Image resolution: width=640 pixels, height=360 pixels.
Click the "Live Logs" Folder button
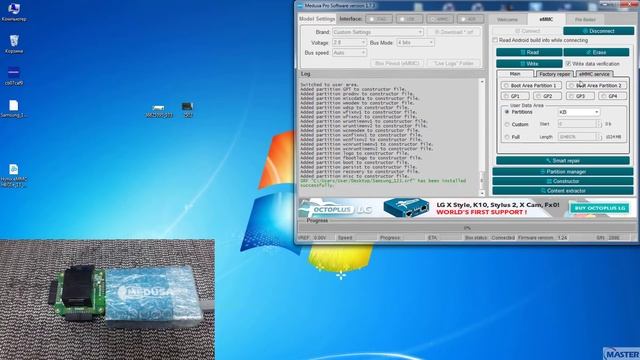click(x=453, y=63)
